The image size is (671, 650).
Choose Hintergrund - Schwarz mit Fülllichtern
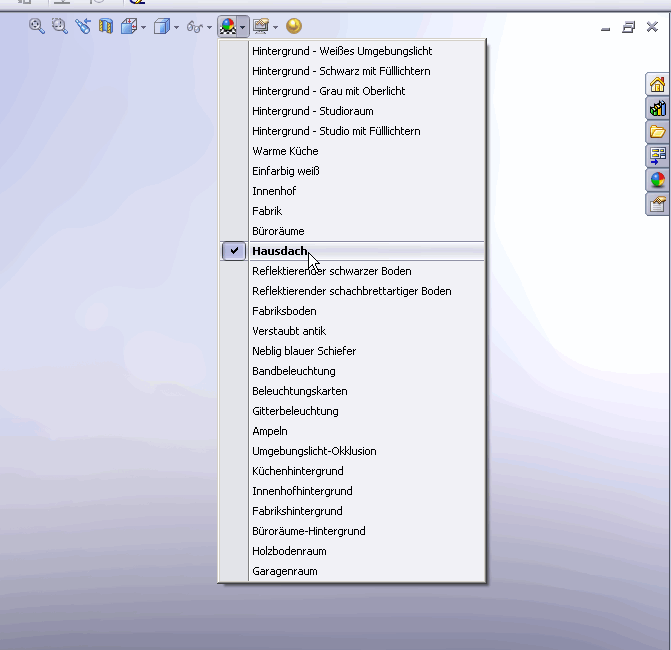[x=352, y=71]
